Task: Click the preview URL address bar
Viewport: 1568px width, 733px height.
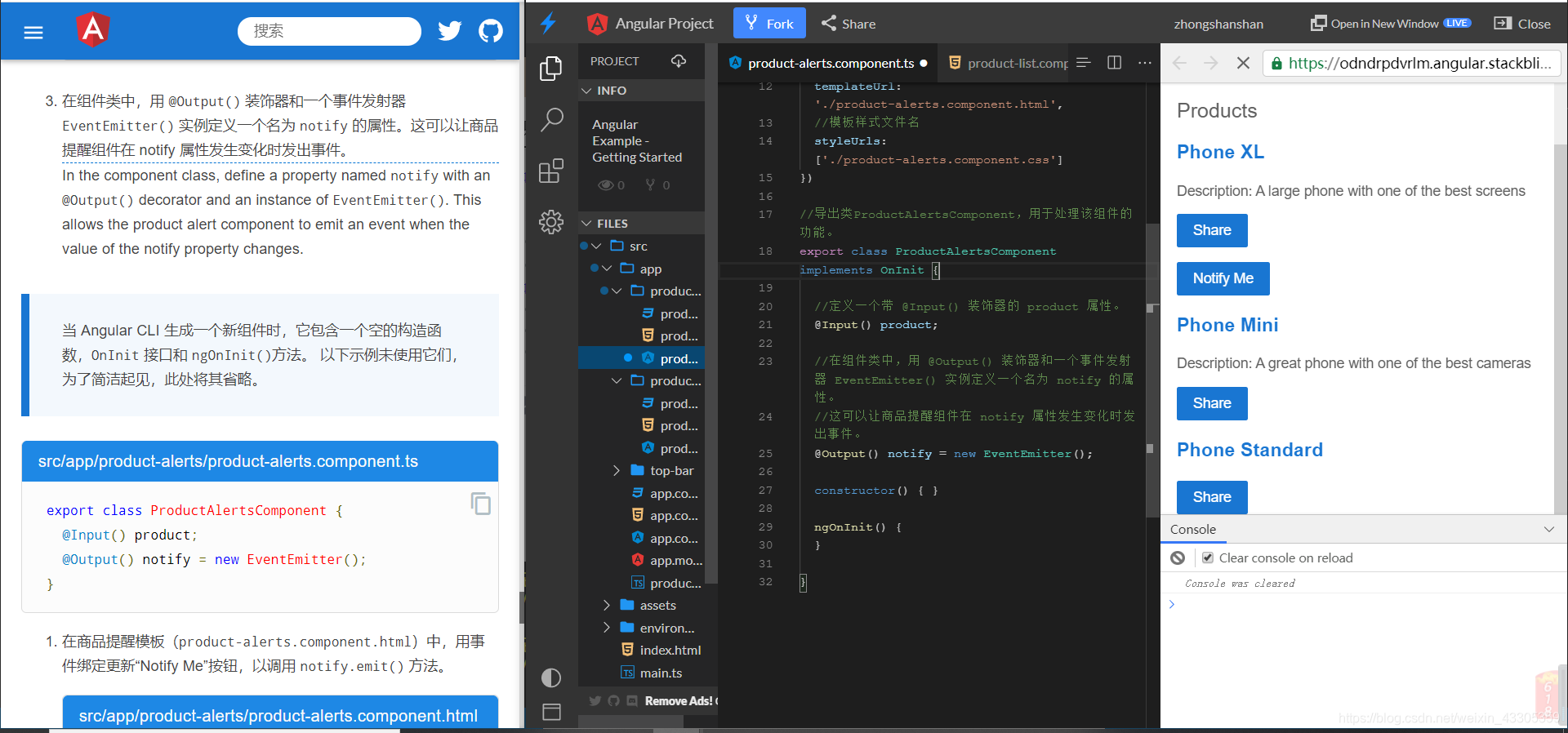Action: 1412,63
